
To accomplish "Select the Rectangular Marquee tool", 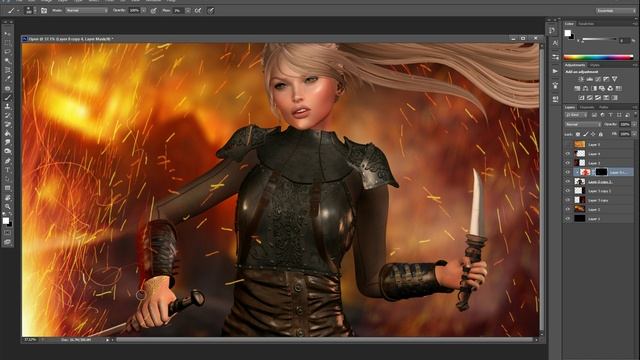I will coord(7,43).
